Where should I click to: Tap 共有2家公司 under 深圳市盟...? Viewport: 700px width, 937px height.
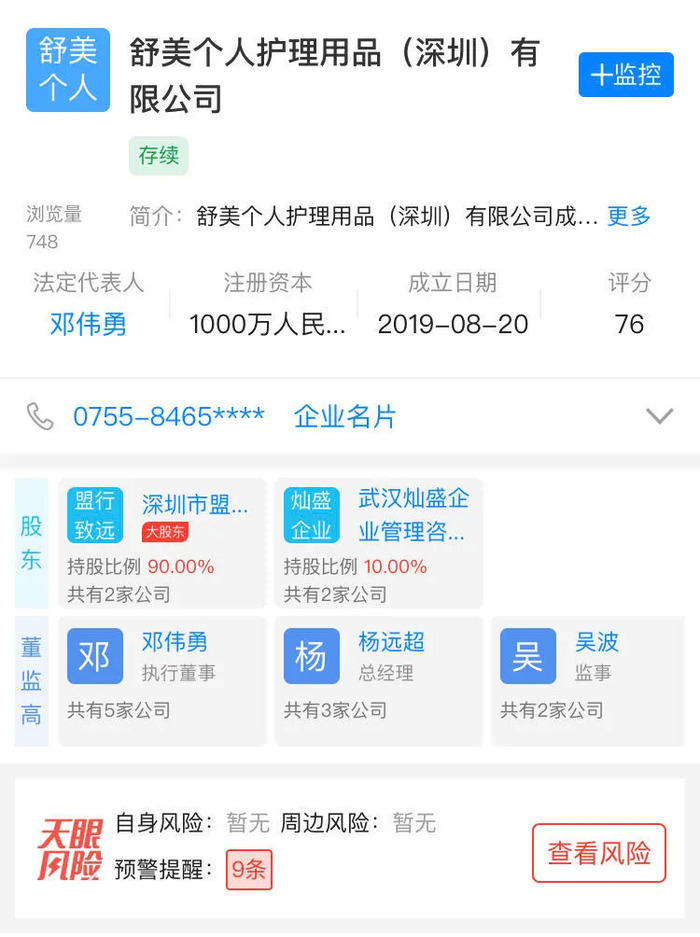119,595
